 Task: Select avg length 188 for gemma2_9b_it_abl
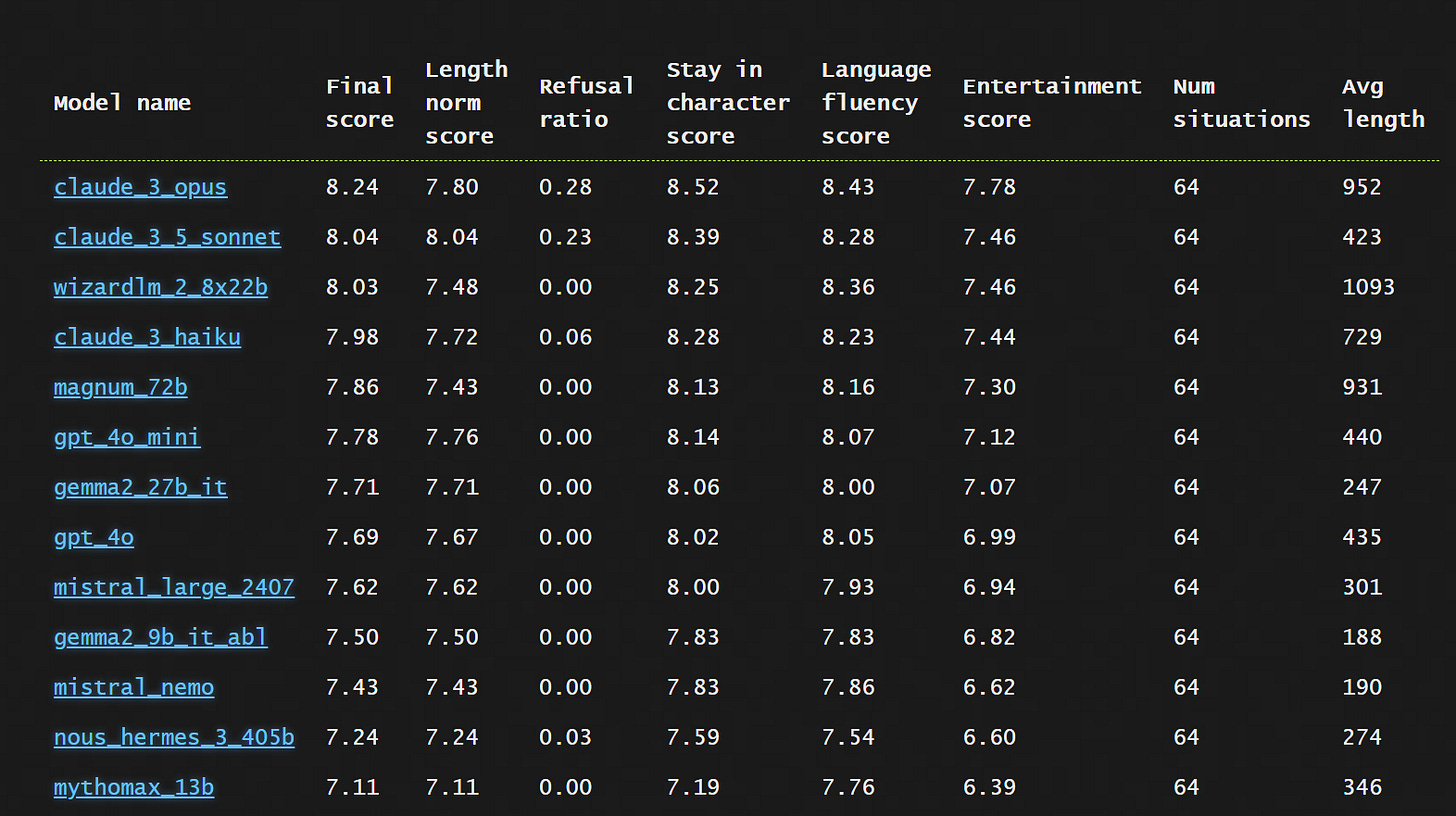click(1362, 637)
